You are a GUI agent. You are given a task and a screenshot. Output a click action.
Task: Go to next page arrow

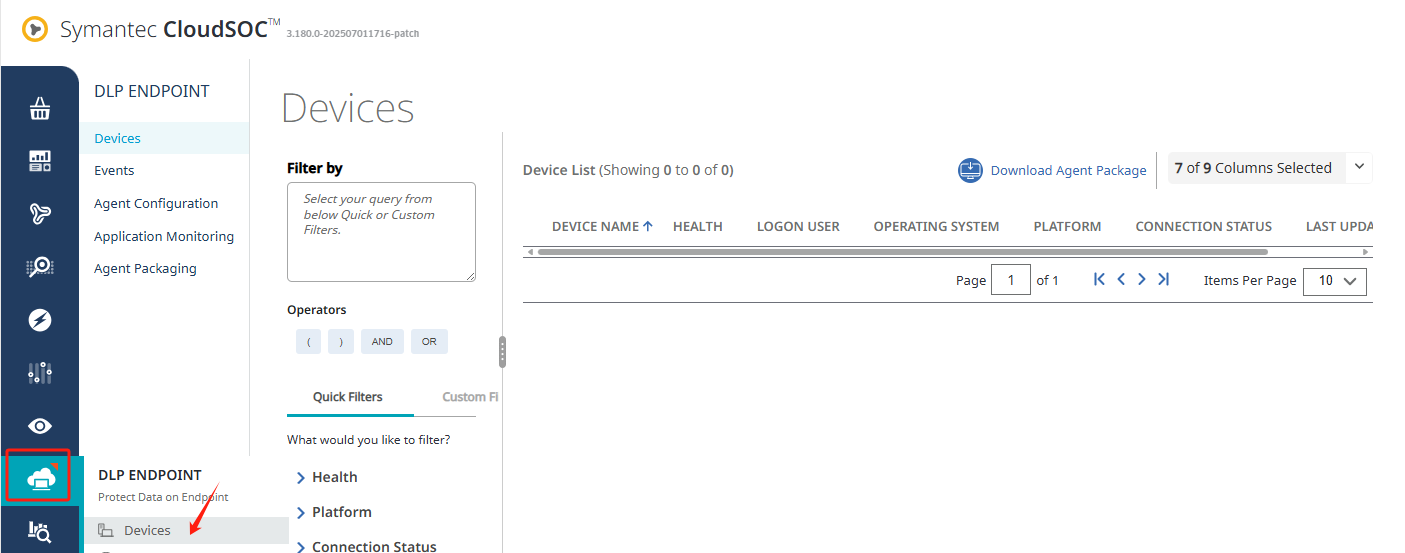(1142, 279)
